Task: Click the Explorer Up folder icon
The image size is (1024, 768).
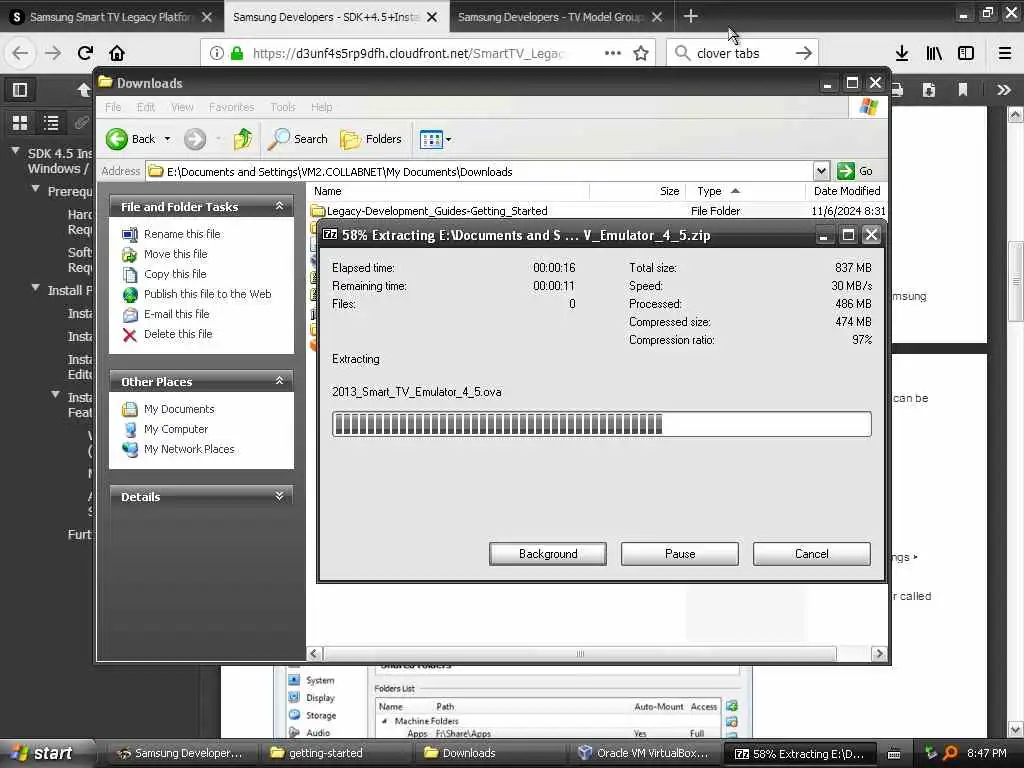Action: coord(242,138)
